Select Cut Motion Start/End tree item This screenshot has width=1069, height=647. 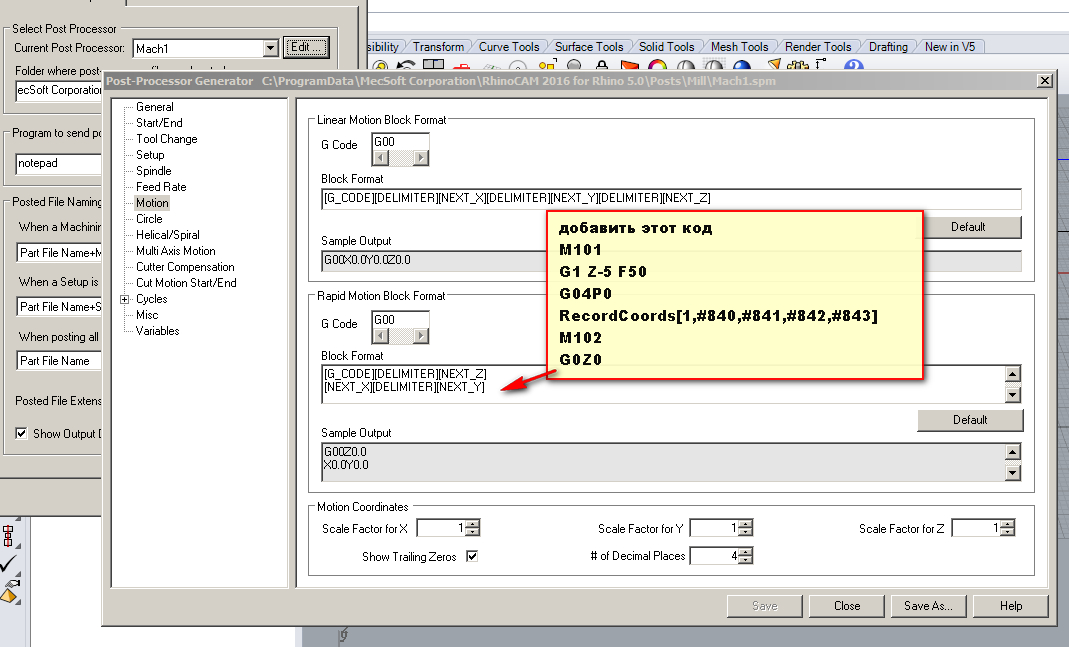pyautogui.click(x=186, y=283)
